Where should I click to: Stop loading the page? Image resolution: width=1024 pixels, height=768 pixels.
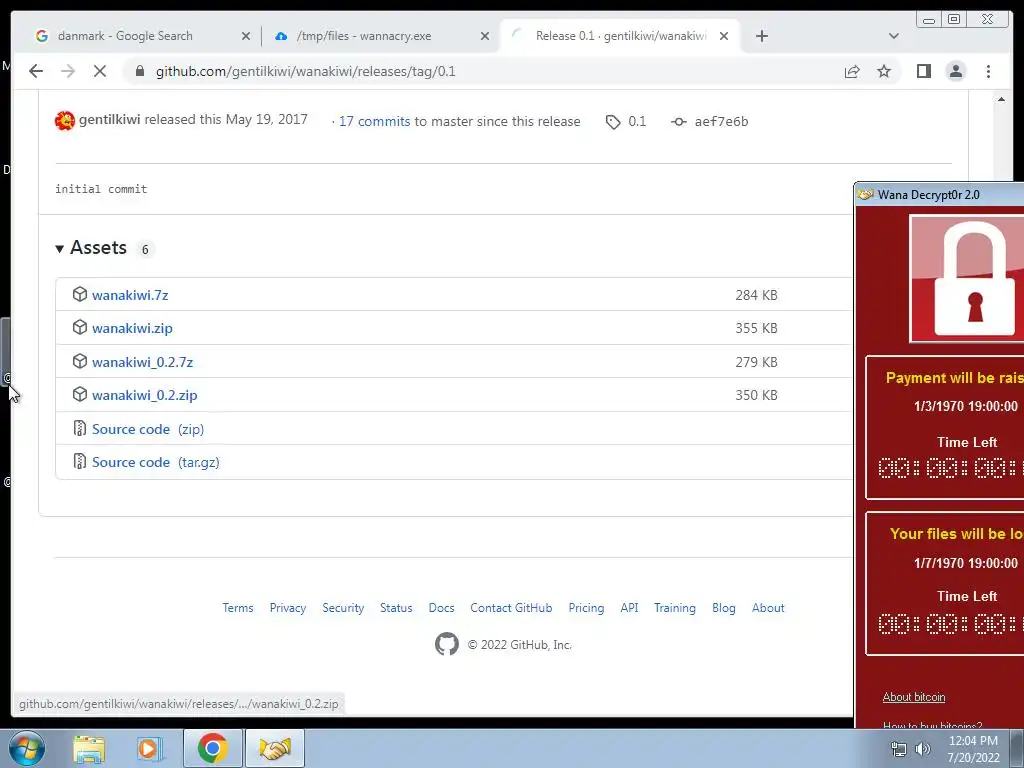(100, 71)
